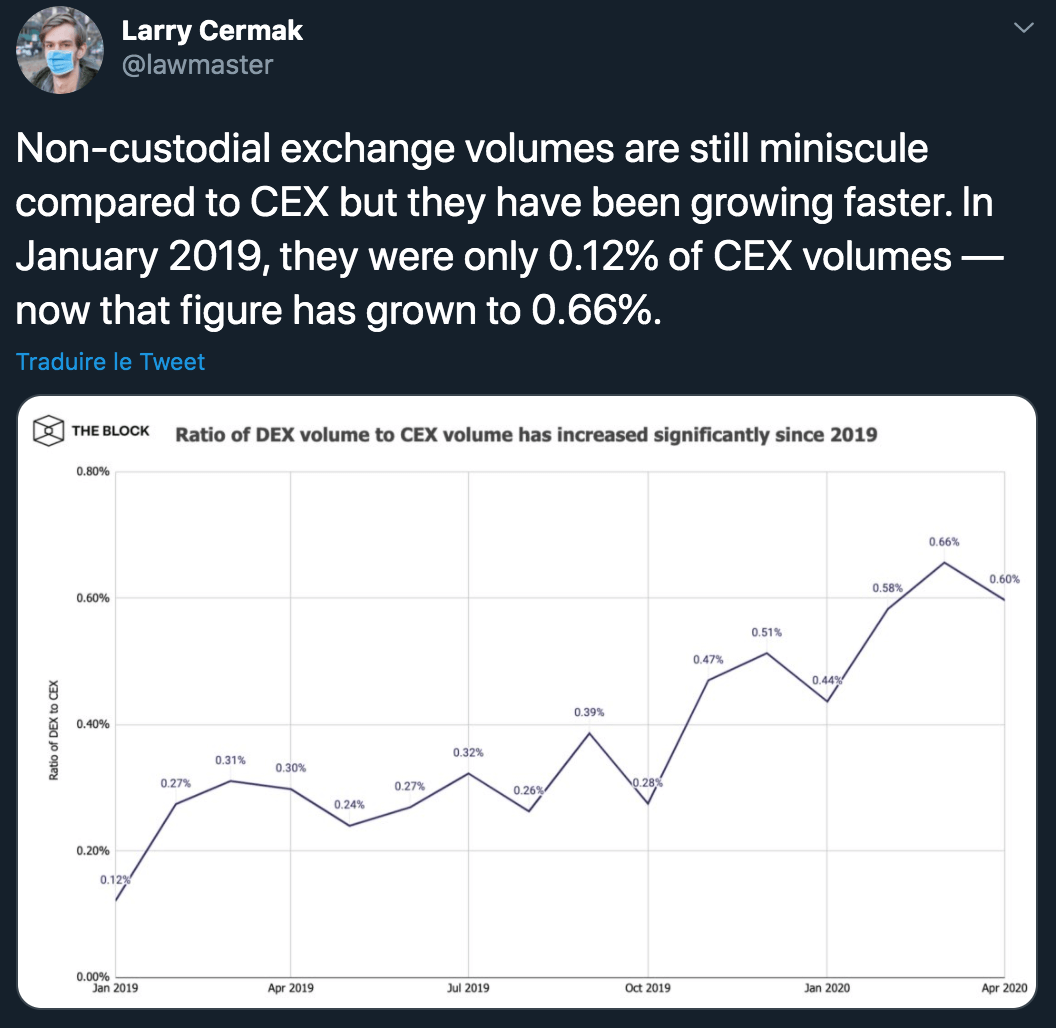Click the Ratio of DEX to CEX axis title

(54, 734)
